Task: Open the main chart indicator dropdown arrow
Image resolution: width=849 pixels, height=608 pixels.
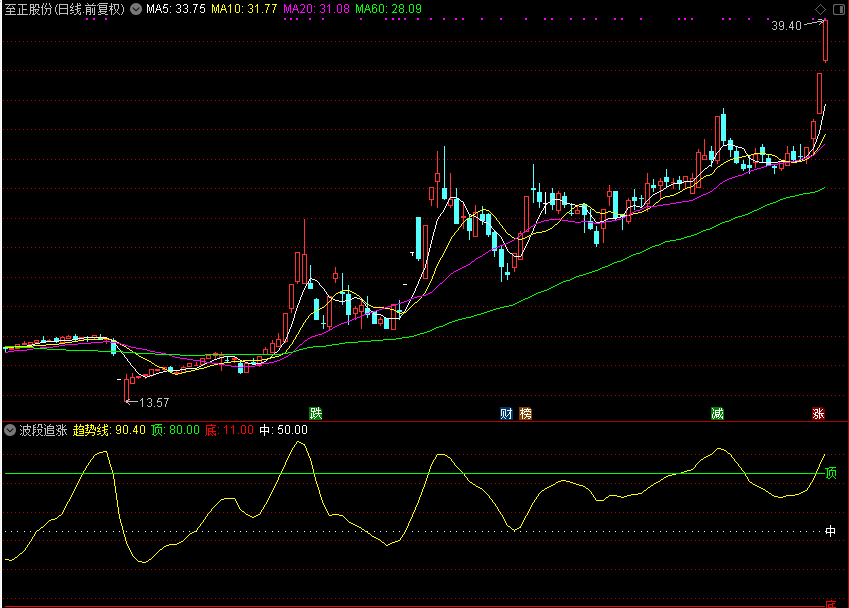Action: tap(136, 9)
